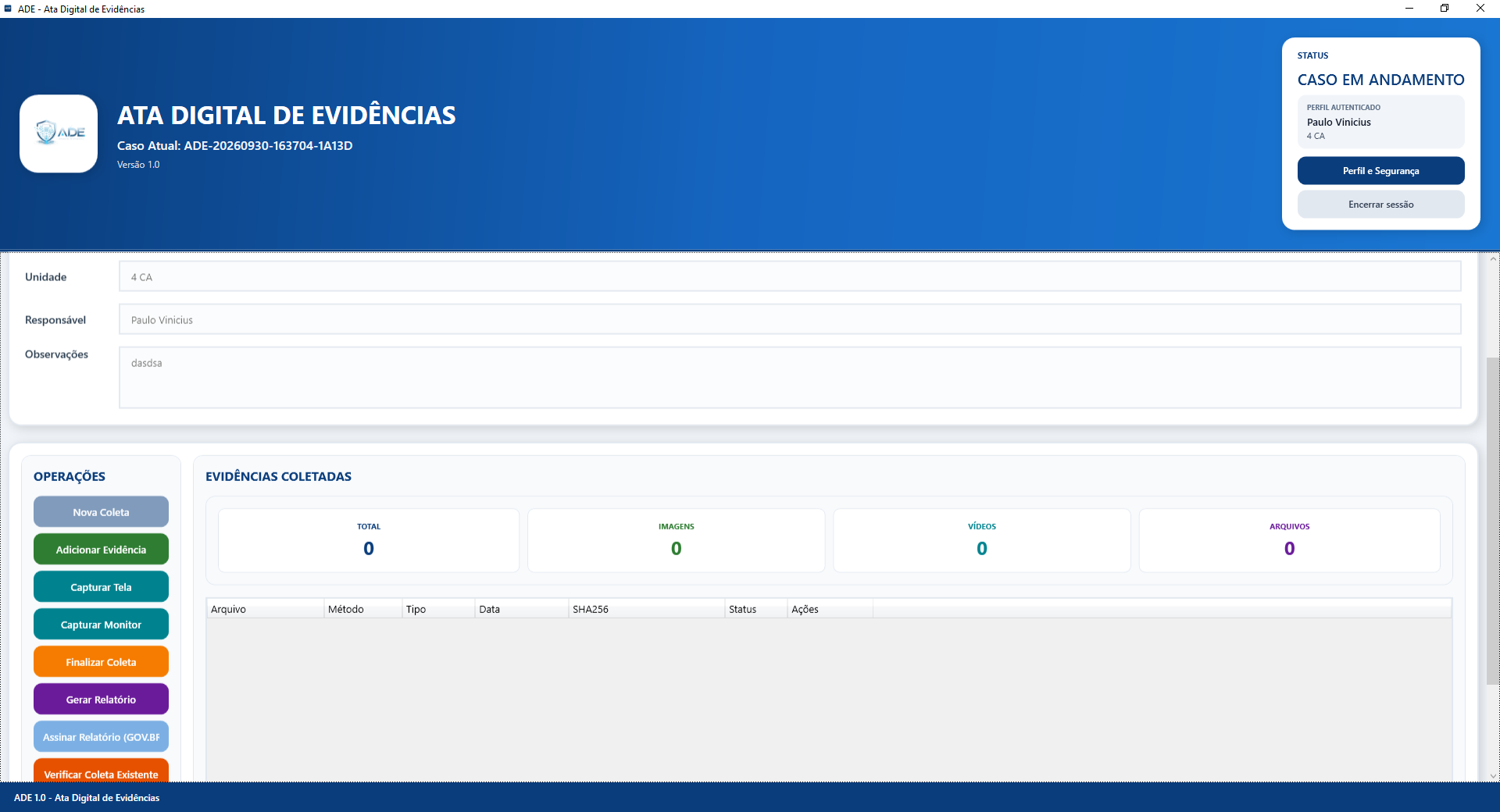
Task: Click the CASO EM ANDAMENTO status text
Action: pyautogui.click(x=1380, y=80)
